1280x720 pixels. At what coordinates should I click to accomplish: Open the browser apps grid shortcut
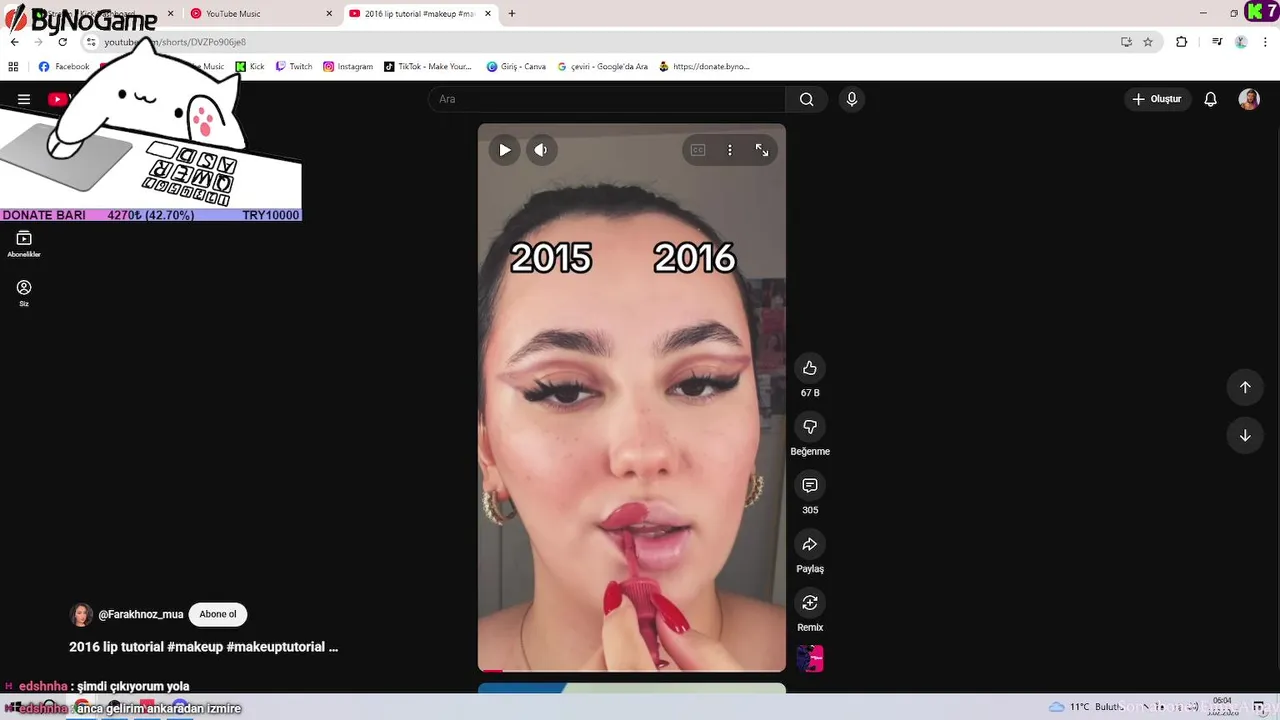click(x=13, y=67)
